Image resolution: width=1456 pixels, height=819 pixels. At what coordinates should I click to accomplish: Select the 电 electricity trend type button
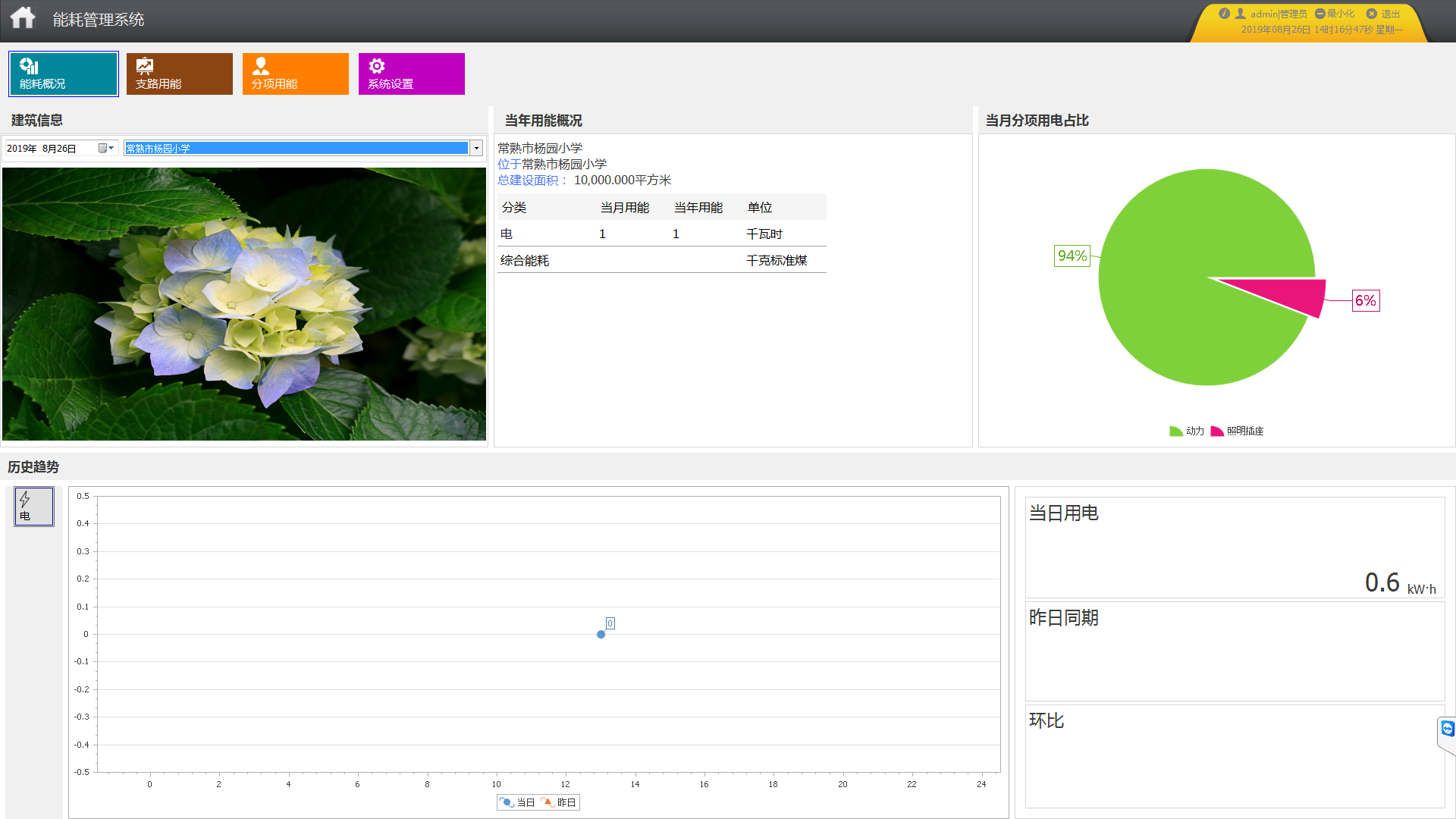tap(34, 507)
